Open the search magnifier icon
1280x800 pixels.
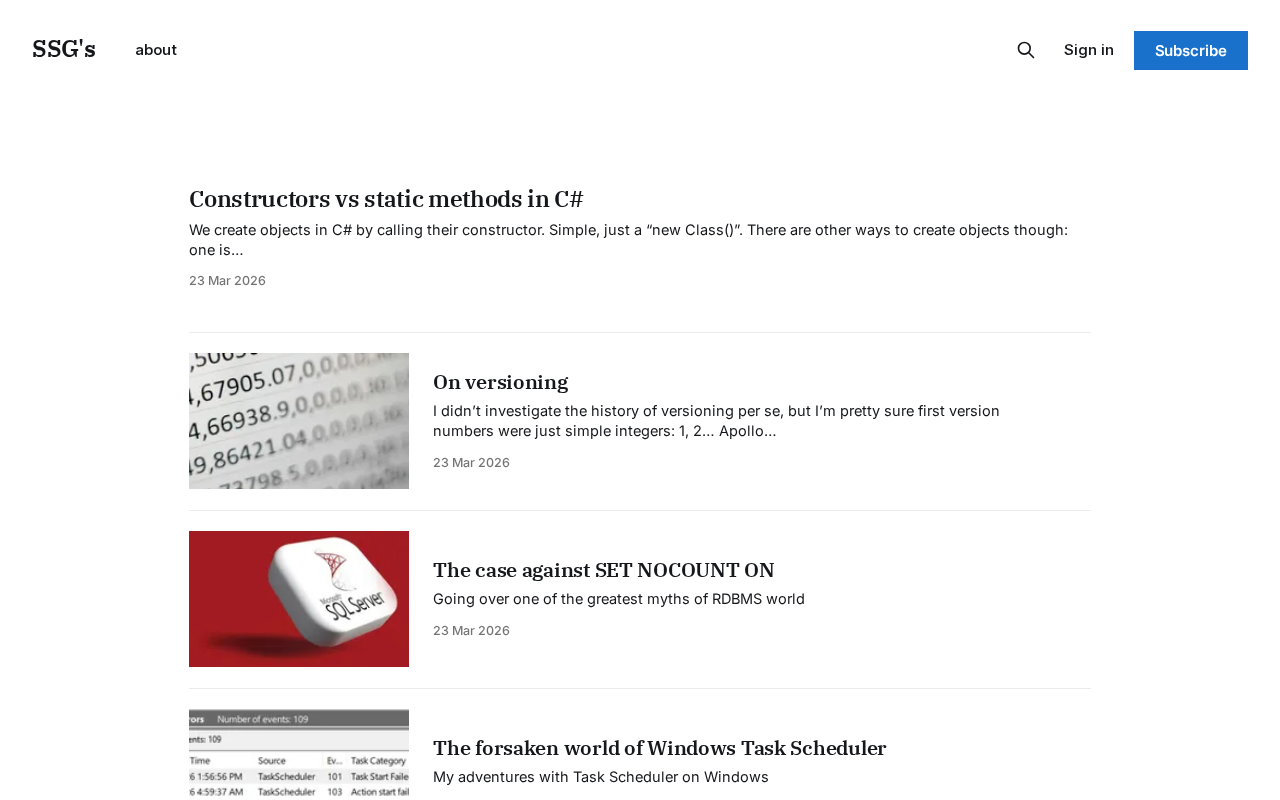point(1026,50)
